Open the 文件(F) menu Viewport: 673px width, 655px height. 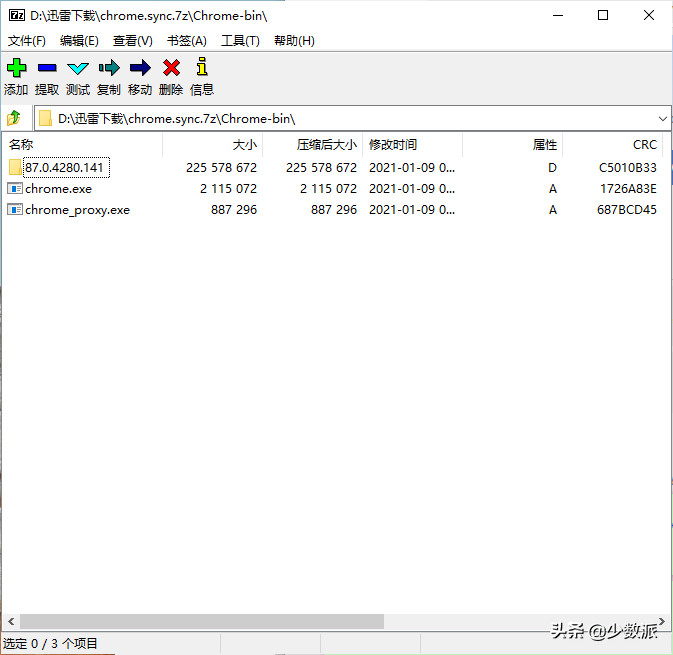click(x=27, y=41)
